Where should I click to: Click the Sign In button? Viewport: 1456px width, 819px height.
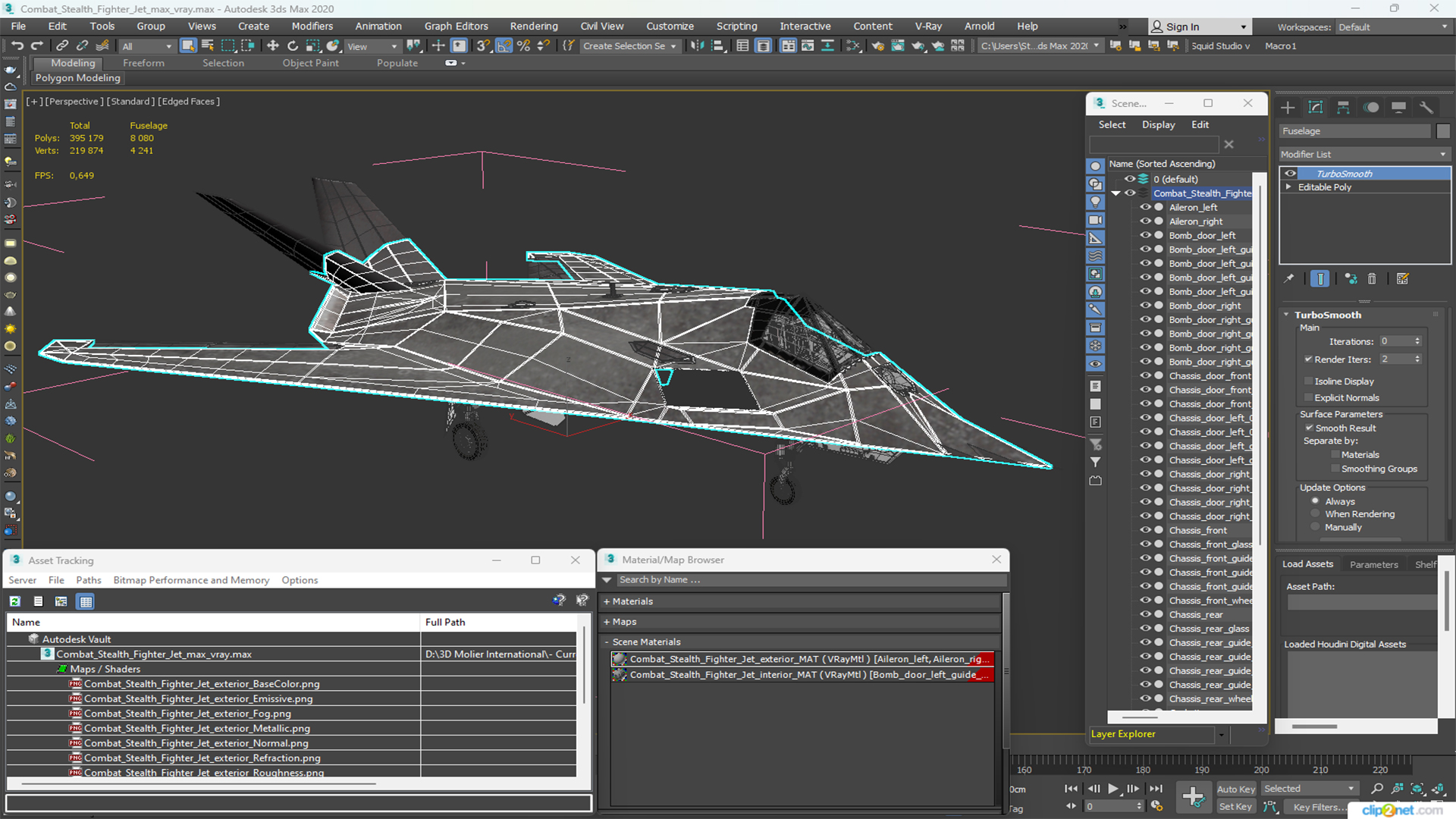click(x=1199, y=27)
